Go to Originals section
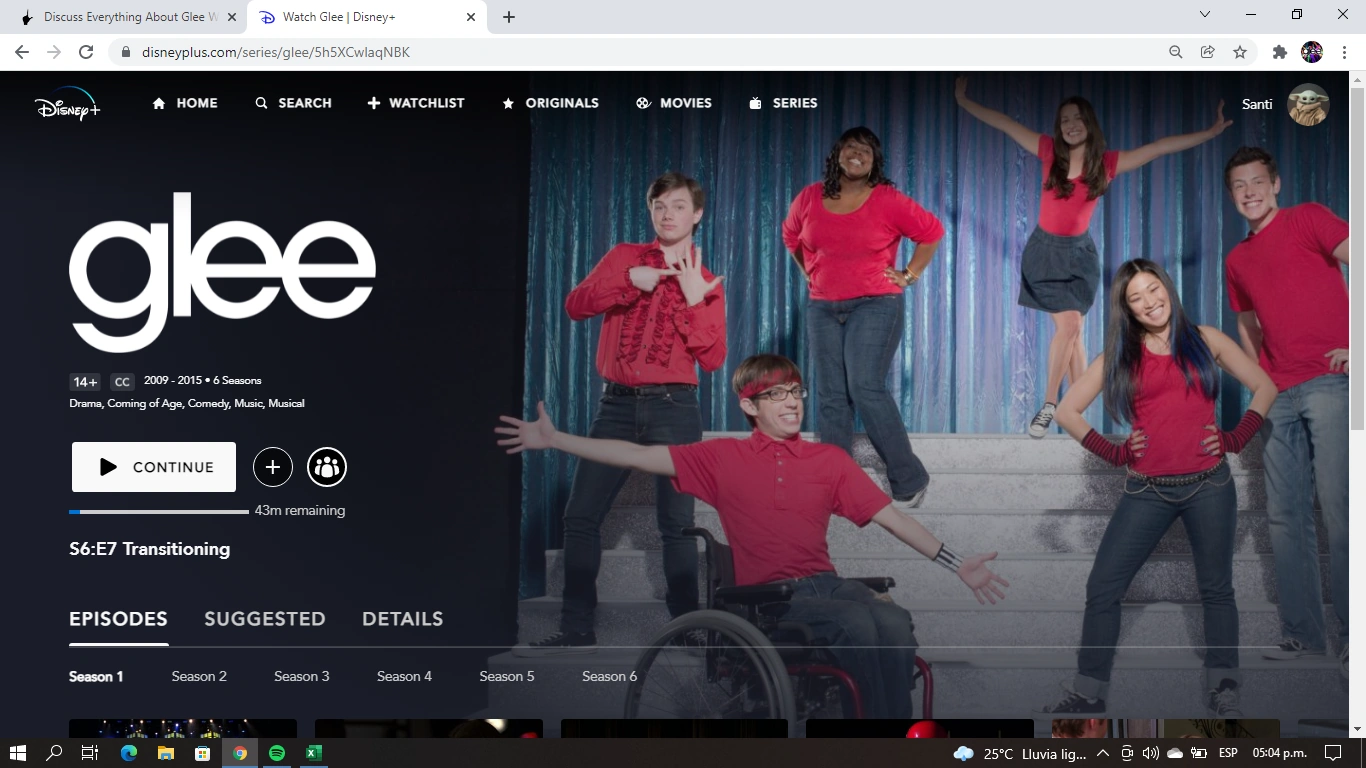Image resolution: width=1366 pixels, height=768 pixels. point(550,102)
